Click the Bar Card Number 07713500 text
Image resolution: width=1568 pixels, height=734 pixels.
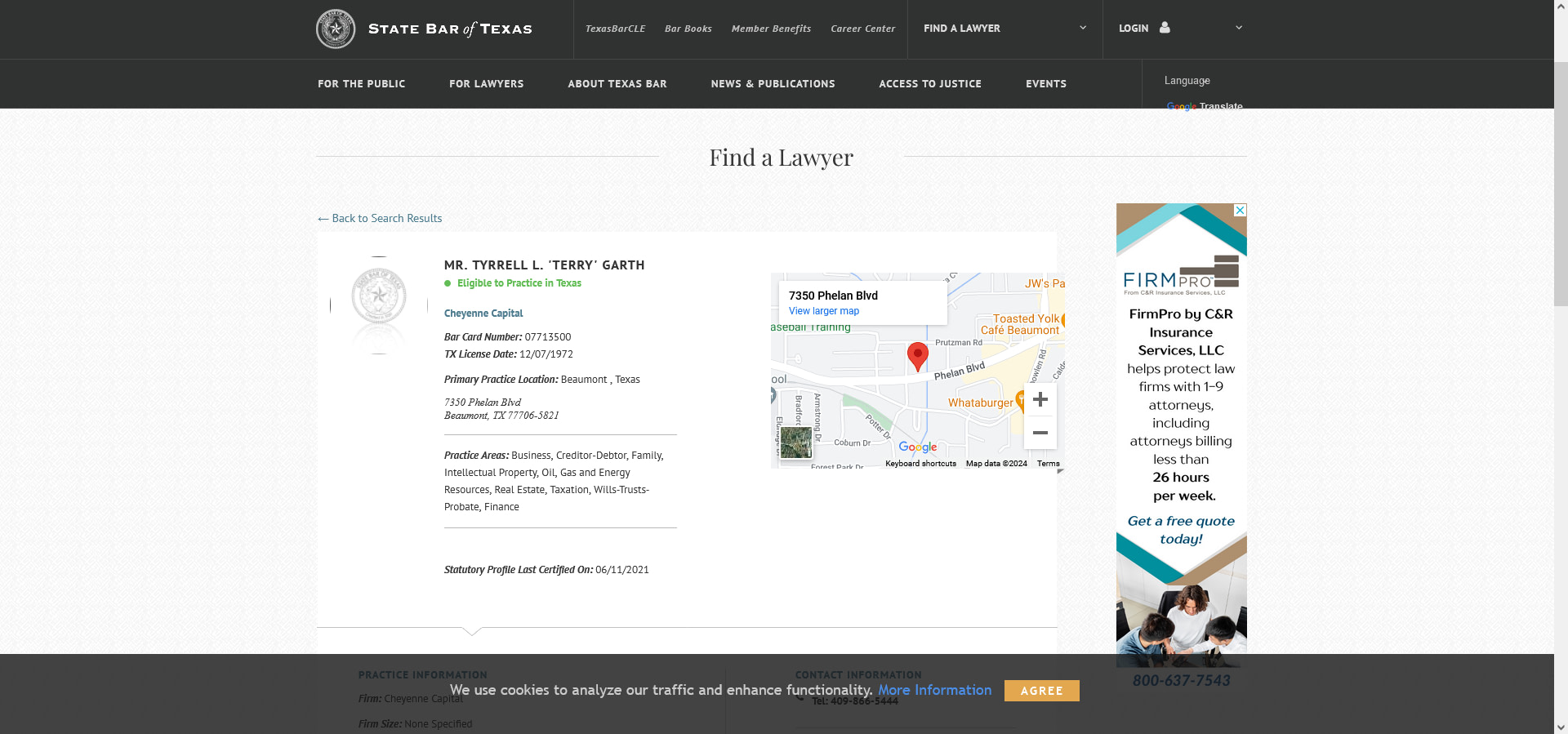click(x=508, y=337)
